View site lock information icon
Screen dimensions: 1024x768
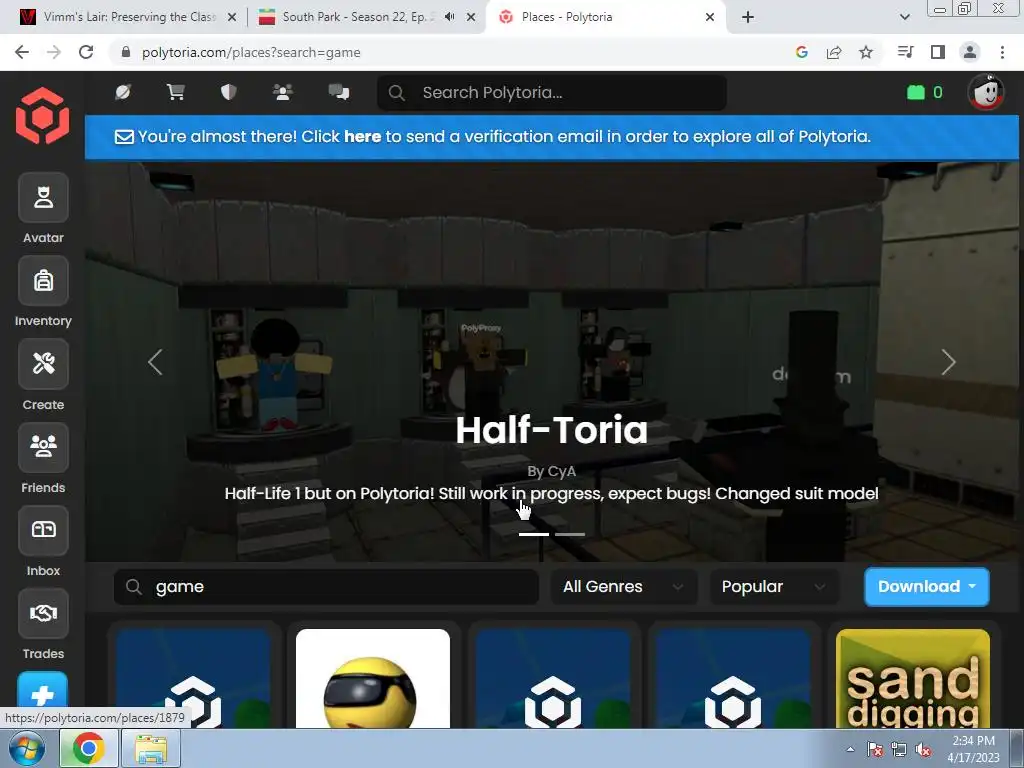126,52
